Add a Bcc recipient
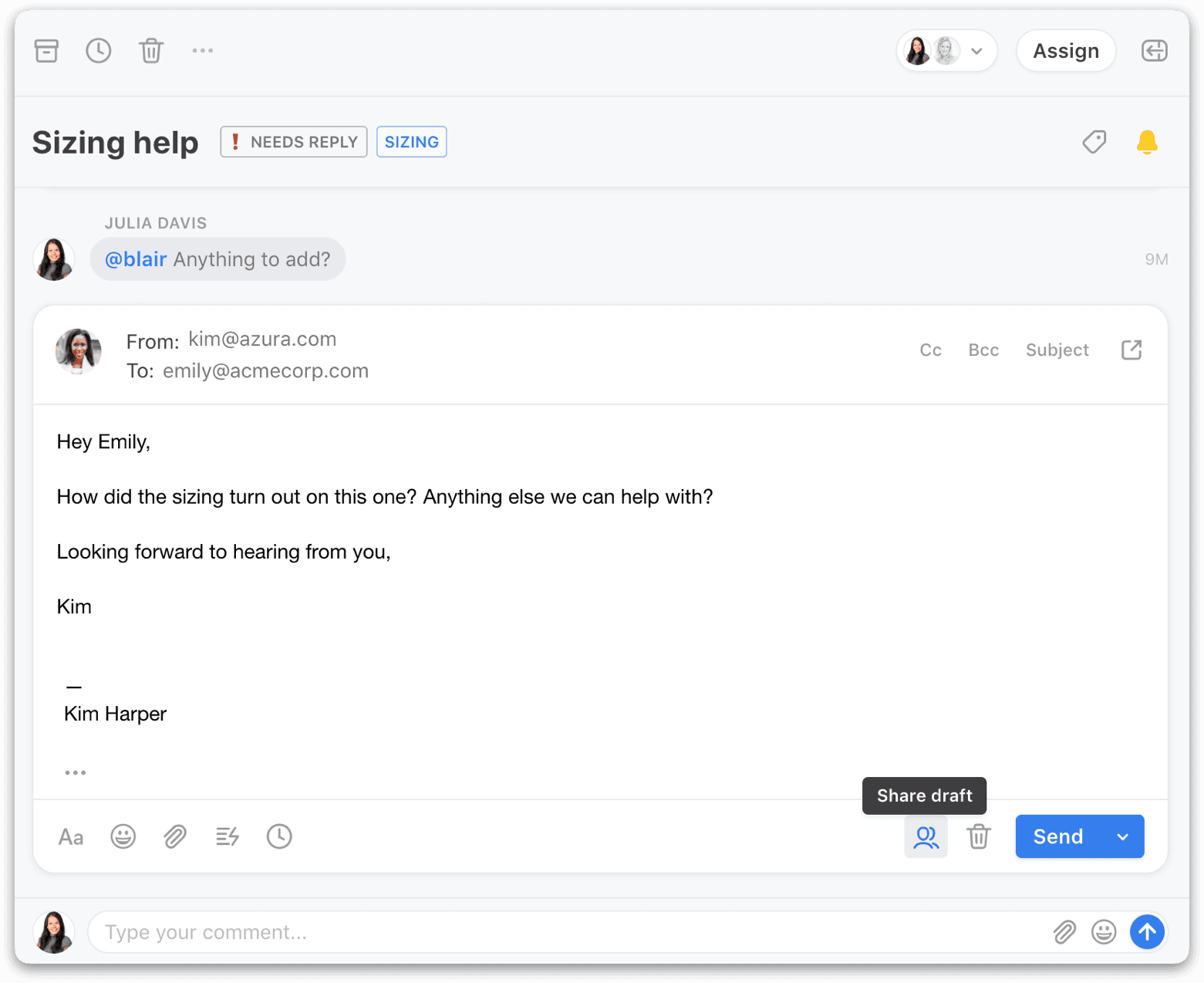The height and width of the screenshot is (983, 1204). click(983, 350)
